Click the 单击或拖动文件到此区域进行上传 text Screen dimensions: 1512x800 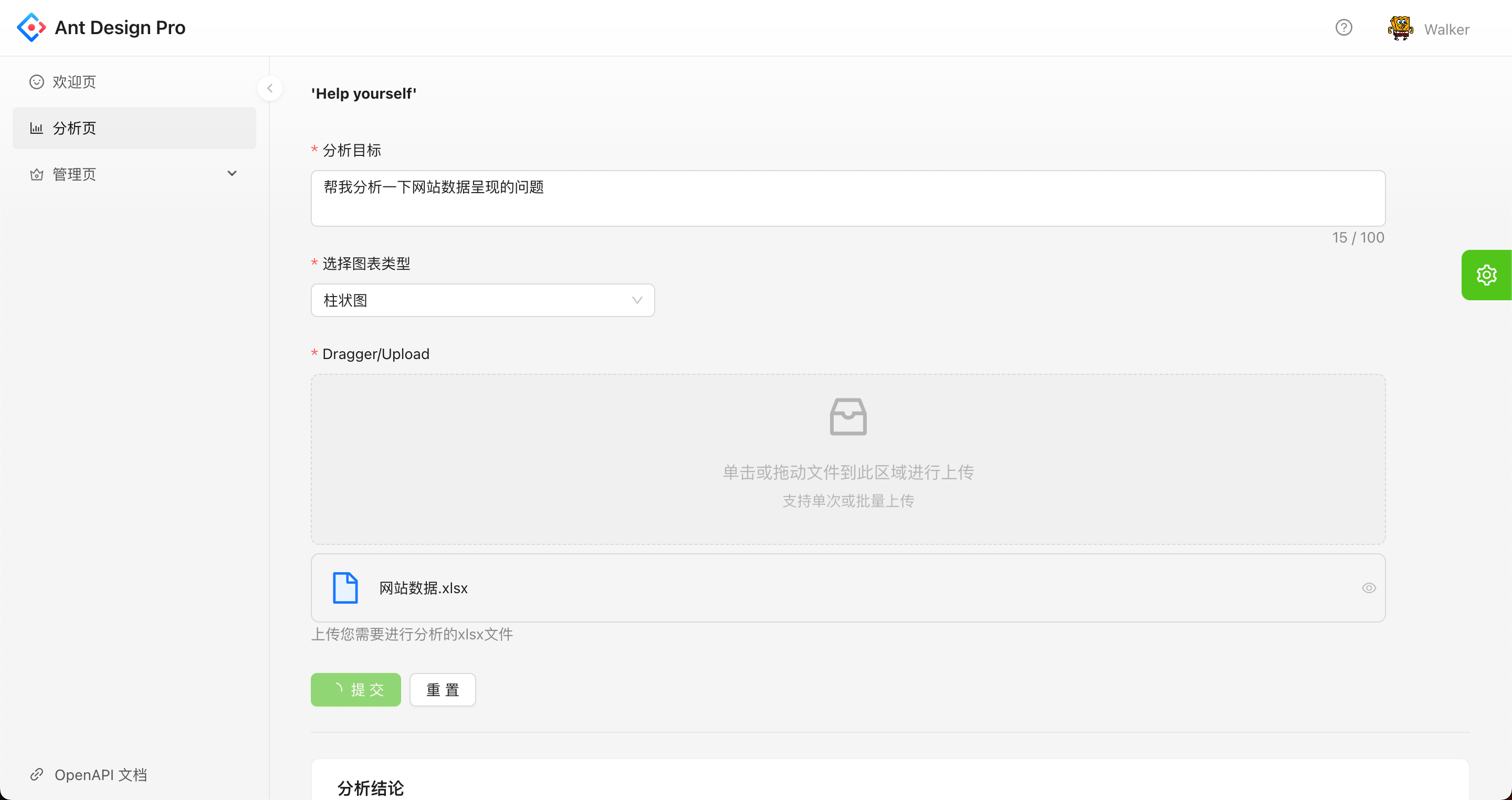[x=848, y=472]
